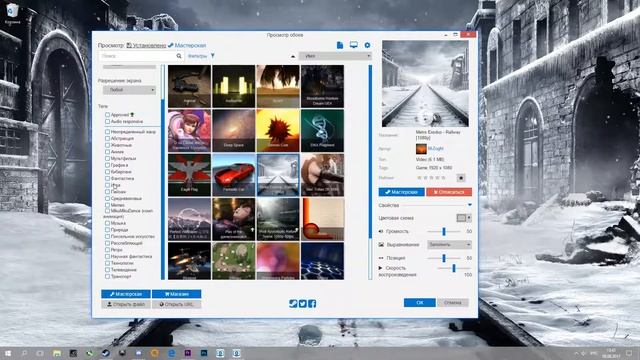
Task: Click the open file document icon
Action: pos(340,45)
